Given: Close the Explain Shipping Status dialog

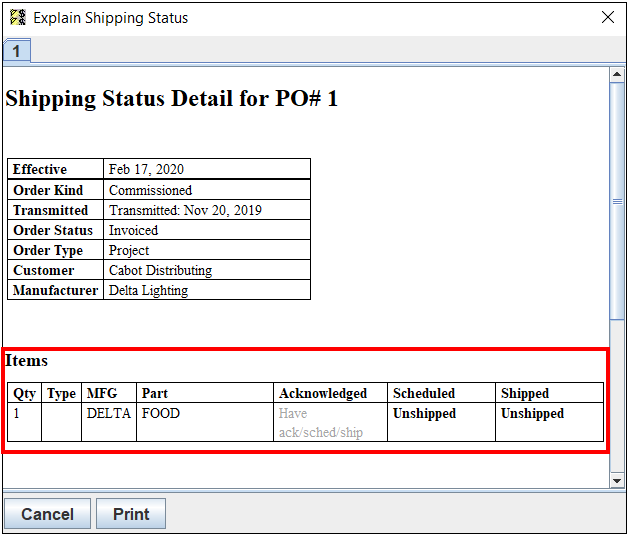Looking at the screenshot, I should (608, 17).
